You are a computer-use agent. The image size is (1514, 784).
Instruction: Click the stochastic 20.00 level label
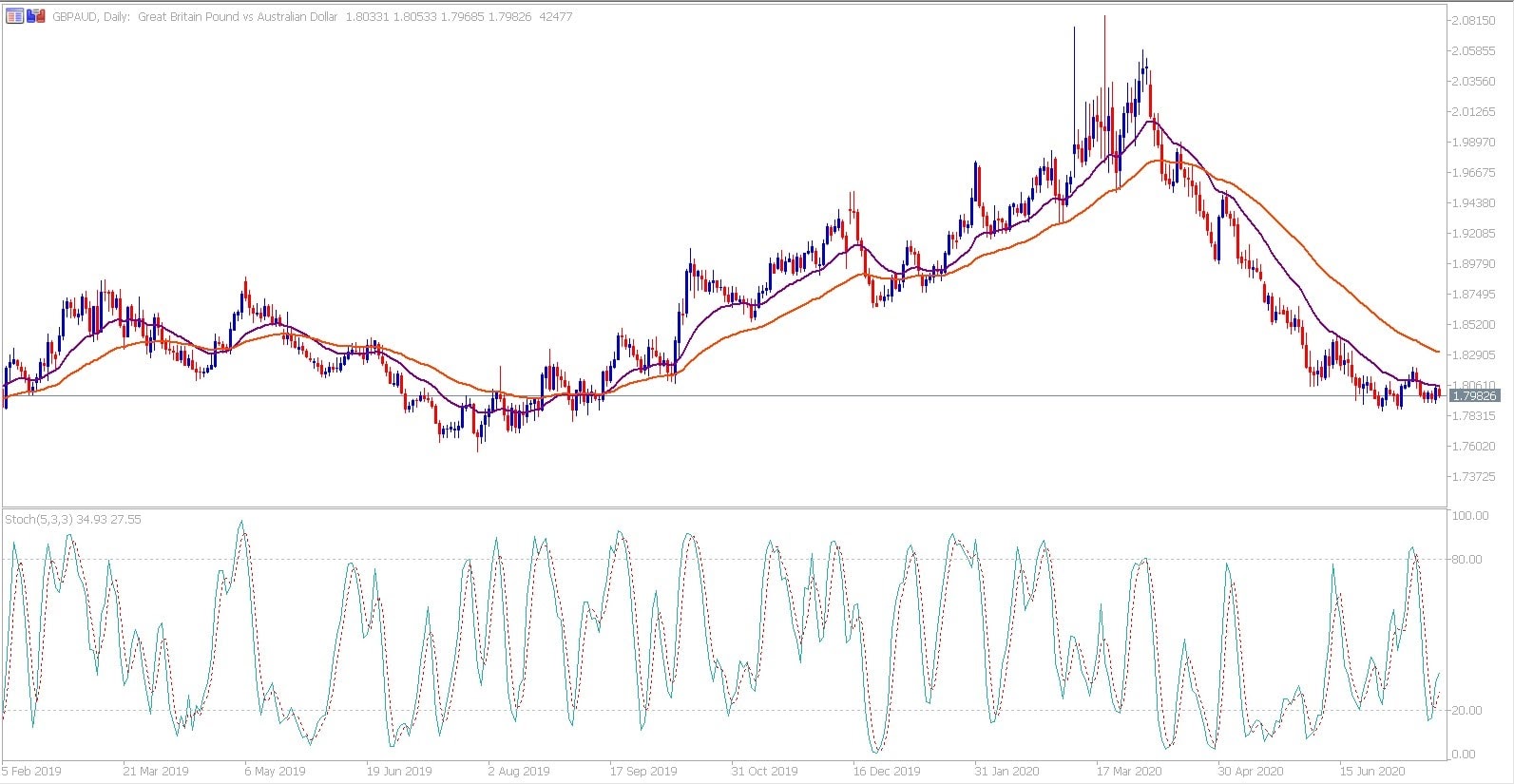pyautogui.click(x=1466, y=710)
